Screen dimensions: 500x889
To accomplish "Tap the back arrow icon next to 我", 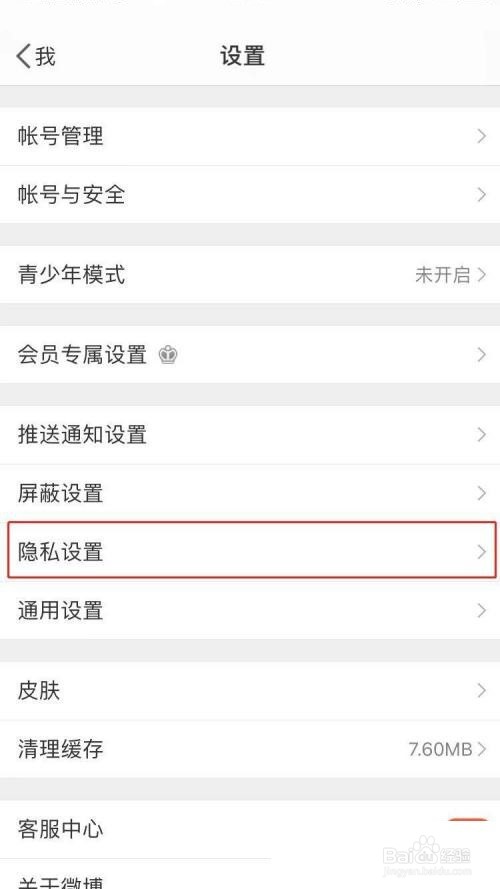I will tap(24, 56).
